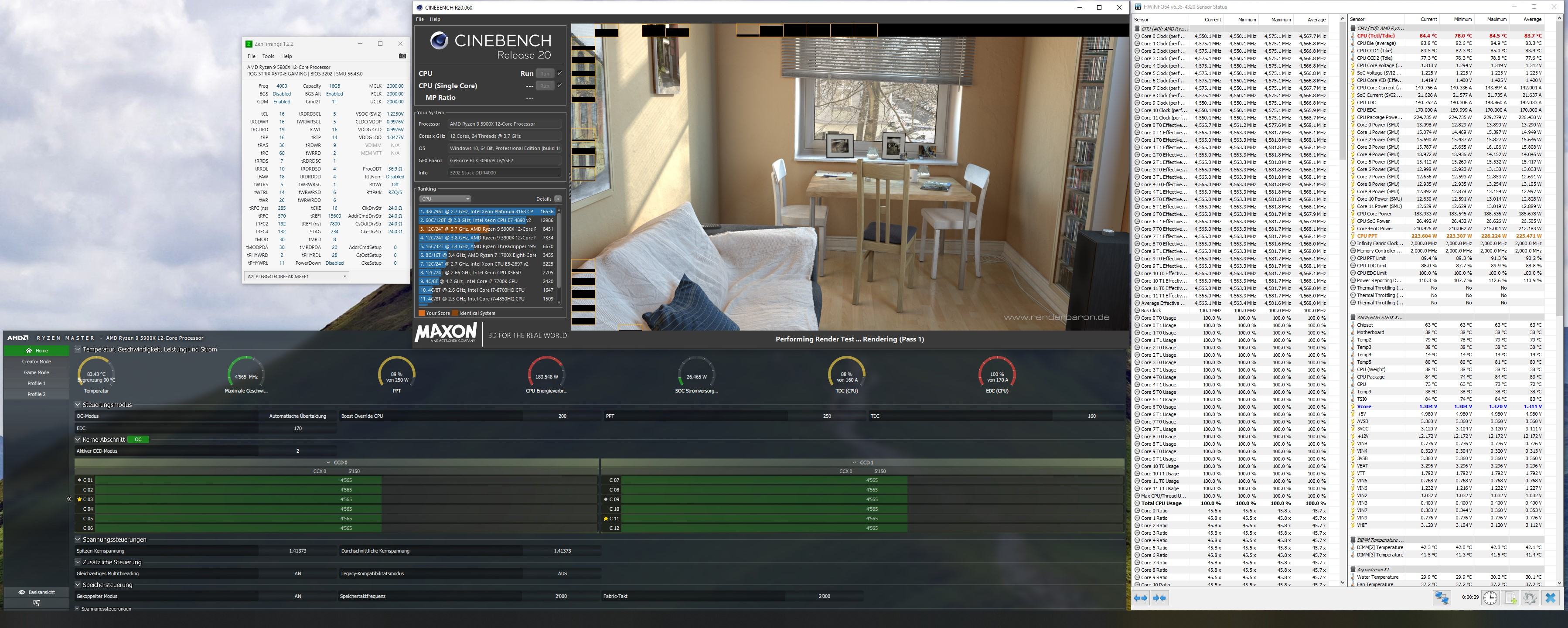The image size is (1568, 628).
Task: Click core C 05 frequency bar
Action: pos(346,519)
